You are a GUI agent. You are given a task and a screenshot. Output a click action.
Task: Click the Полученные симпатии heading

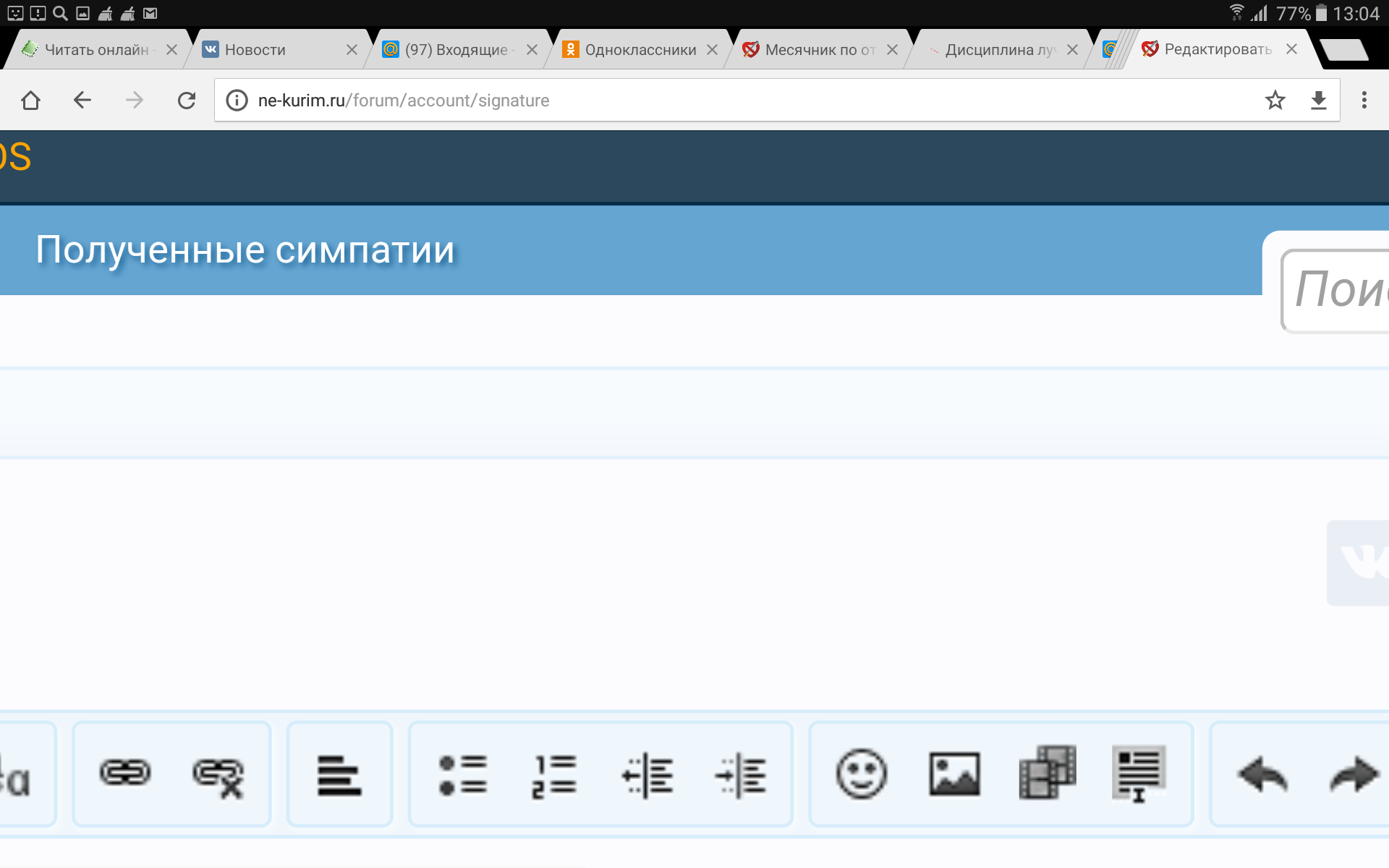pyautogui.click(x=244, y=249)
